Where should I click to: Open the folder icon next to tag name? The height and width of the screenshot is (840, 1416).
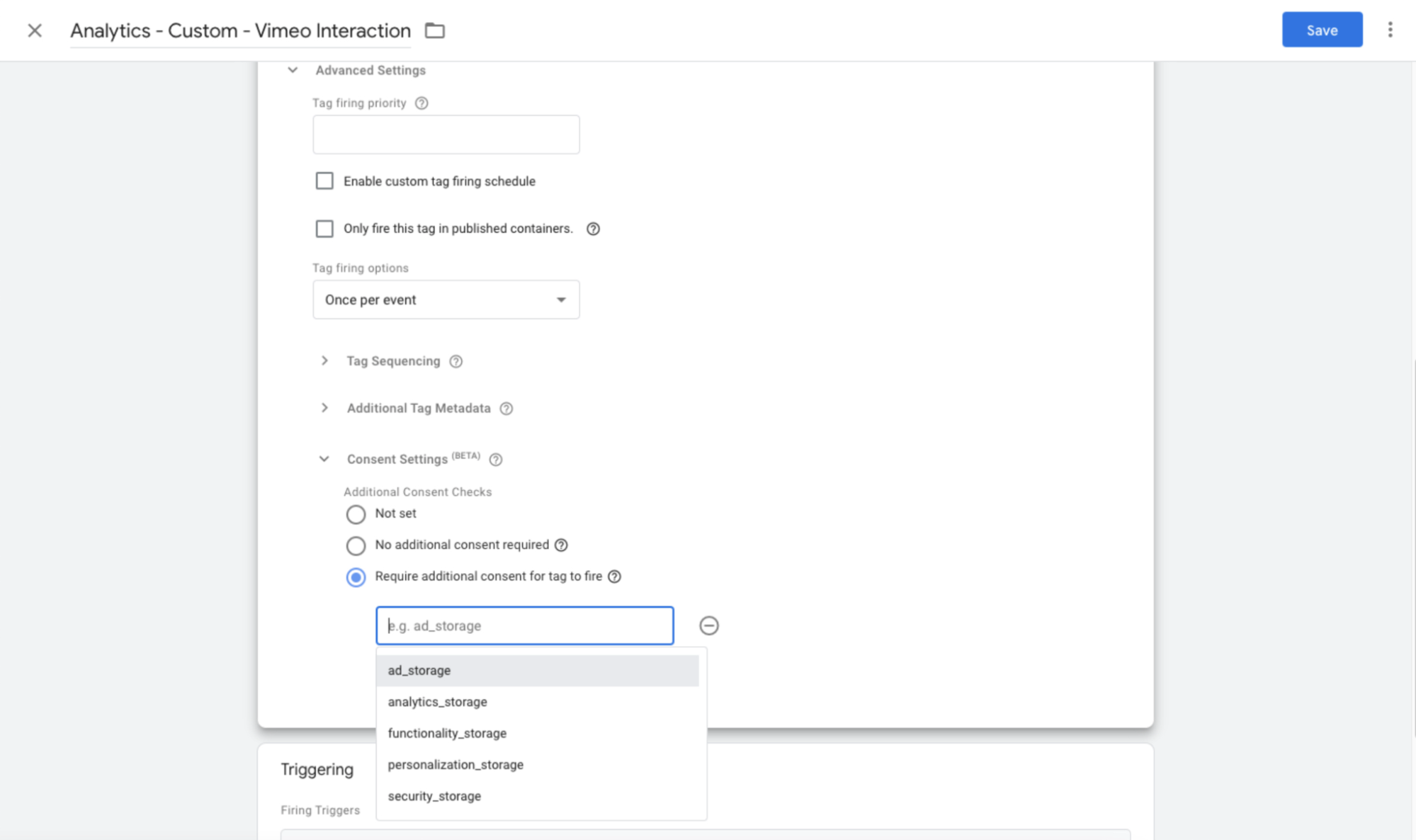coord(434,30)
